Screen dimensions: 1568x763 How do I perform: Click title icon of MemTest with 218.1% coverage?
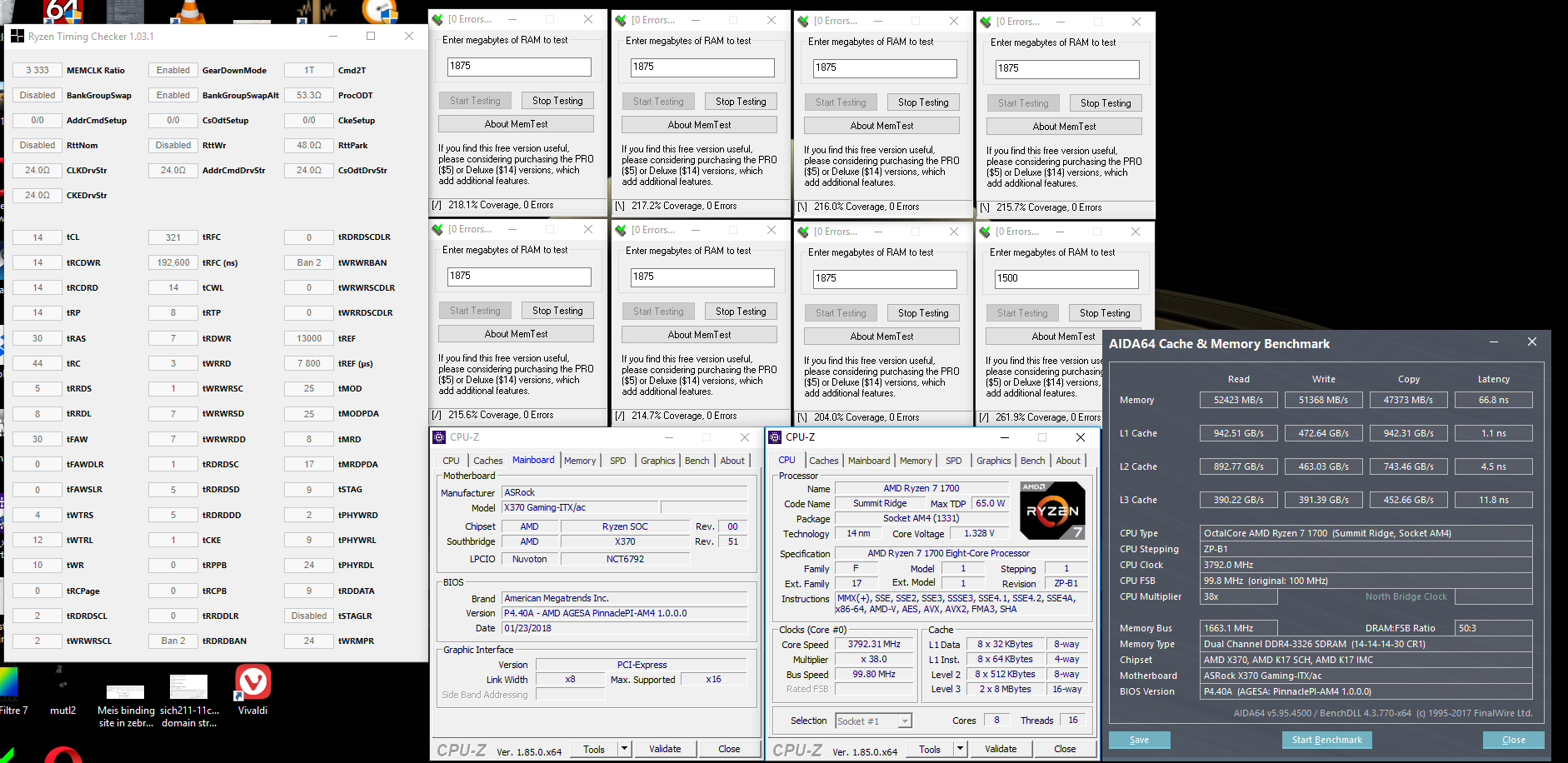click(438, 19)
